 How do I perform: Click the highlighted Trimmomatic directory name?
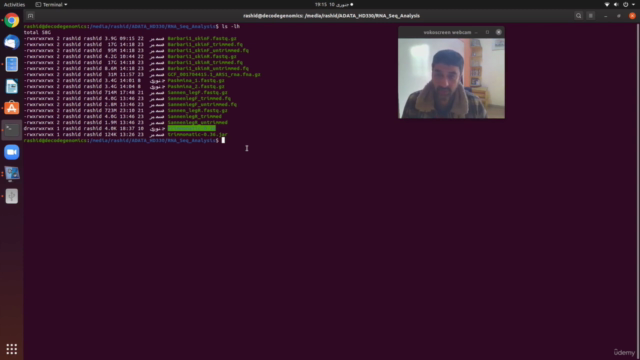pos(191,129)
